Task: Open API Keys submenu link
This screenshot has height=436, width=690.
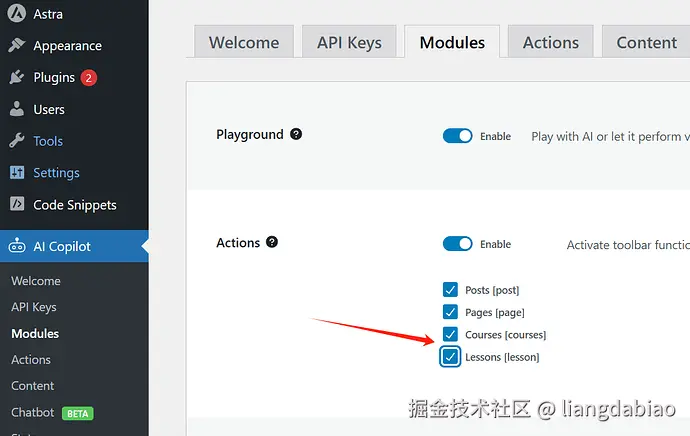Action: coord(34,307)
